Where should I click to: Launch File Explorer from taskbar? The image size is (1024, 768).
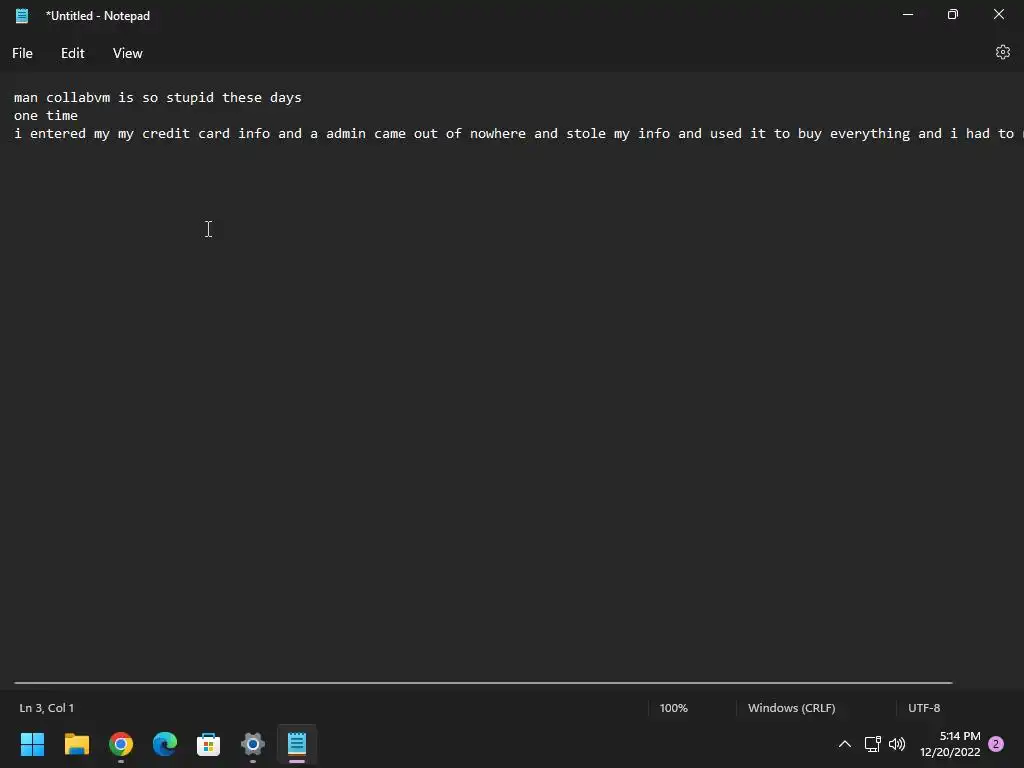pos(76,744)
